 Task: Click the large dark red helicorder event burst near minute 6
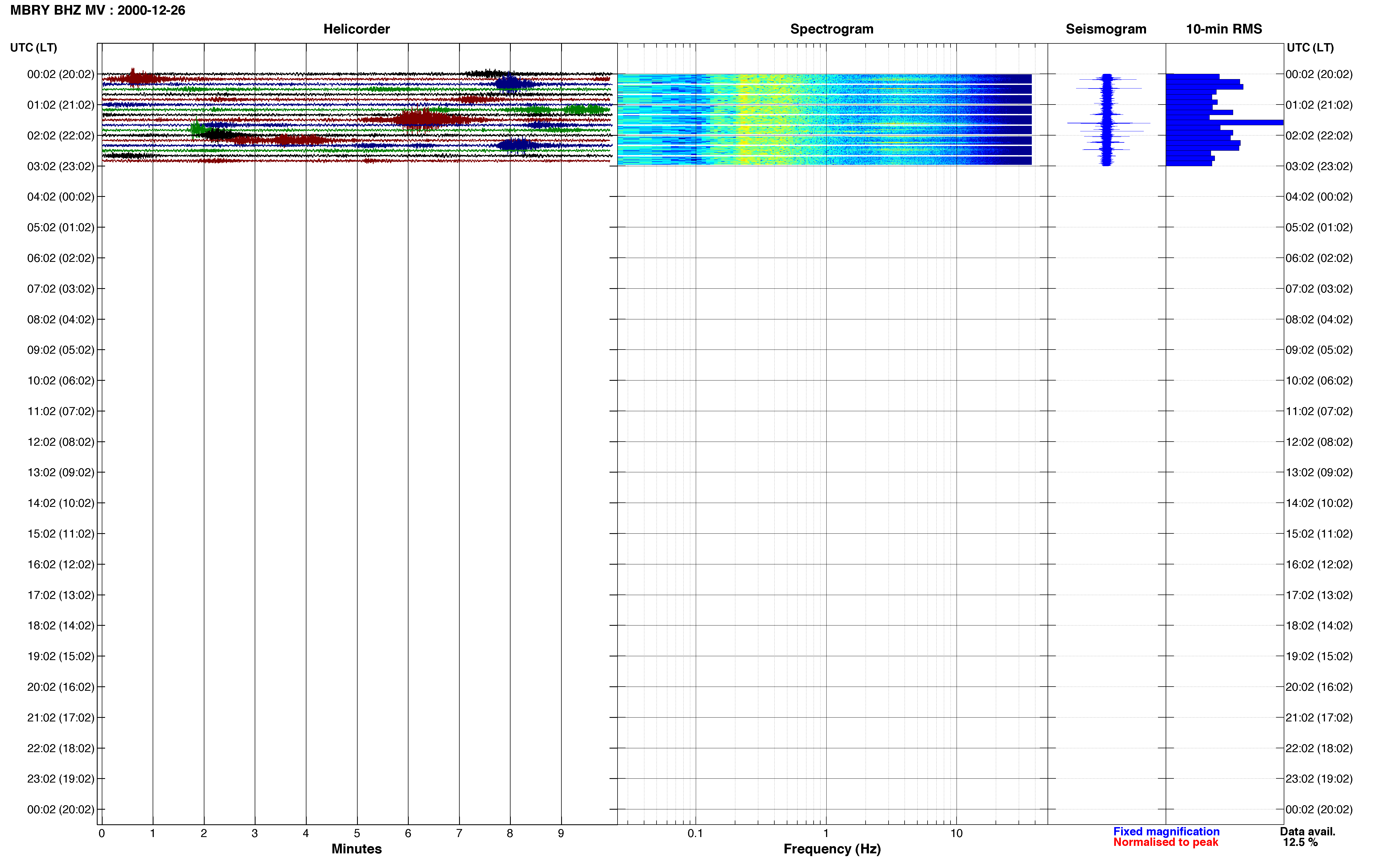422,119
